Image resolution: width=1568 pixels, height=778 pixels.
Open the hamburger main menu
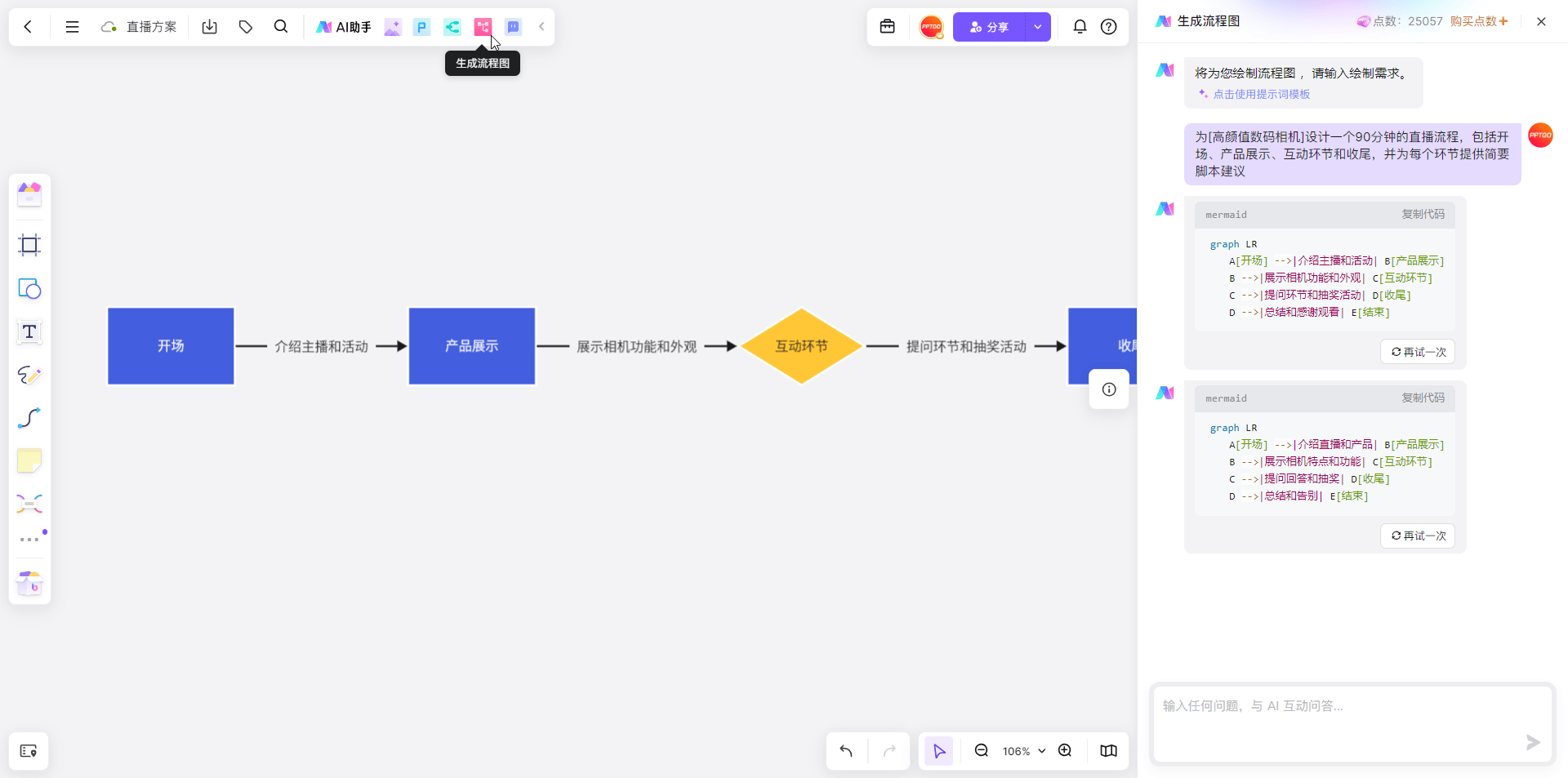(72, 27)
